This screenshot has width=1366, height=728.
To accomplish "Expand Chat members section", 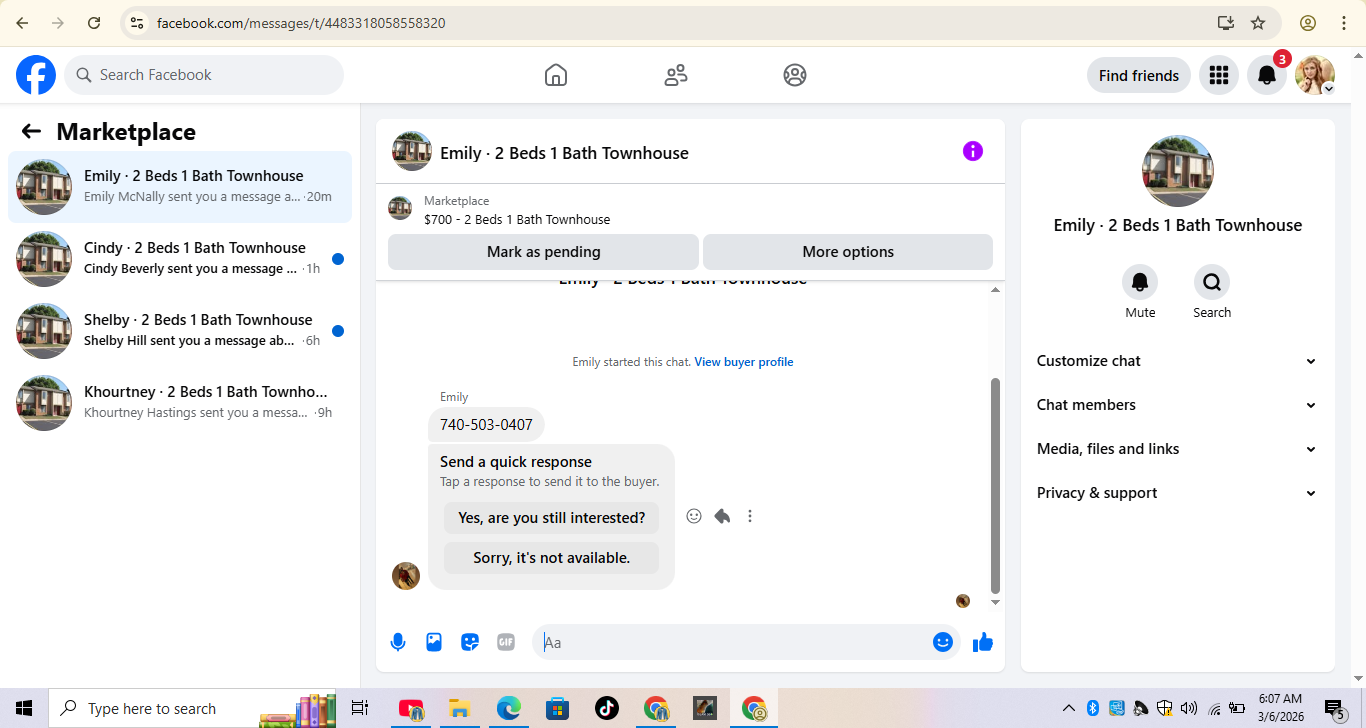I will coord(1177,405).
